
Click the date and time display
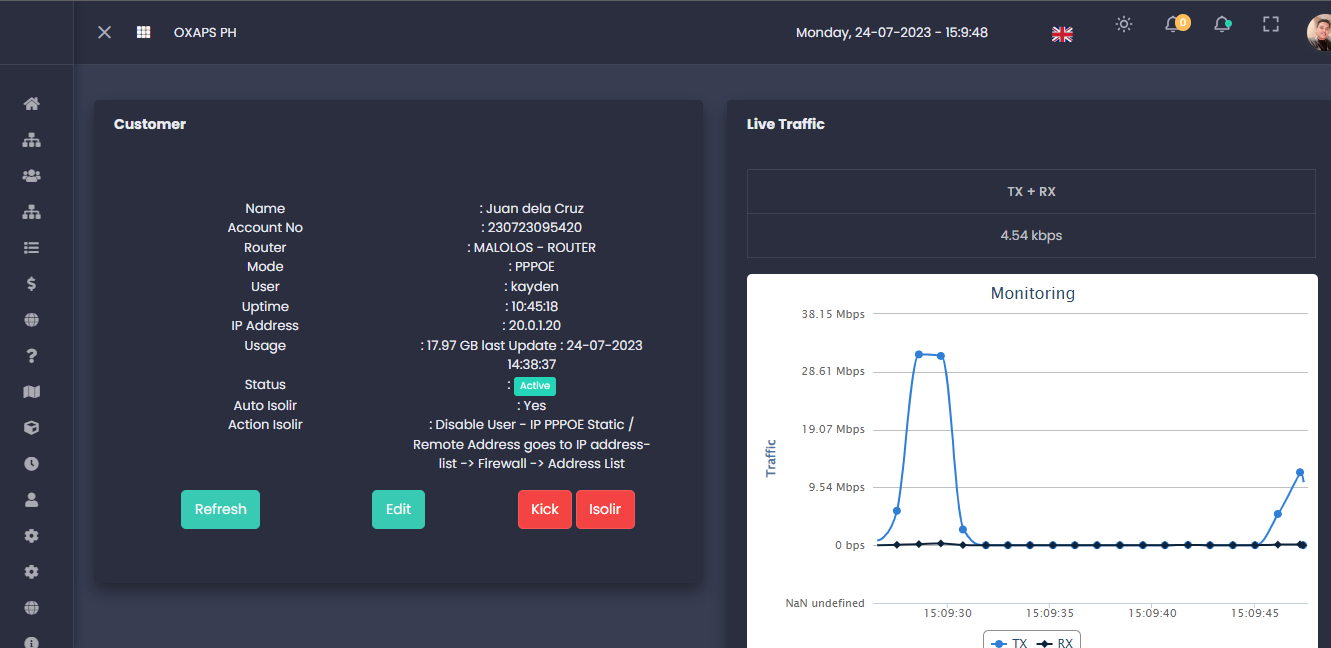(x=892, y=32)
